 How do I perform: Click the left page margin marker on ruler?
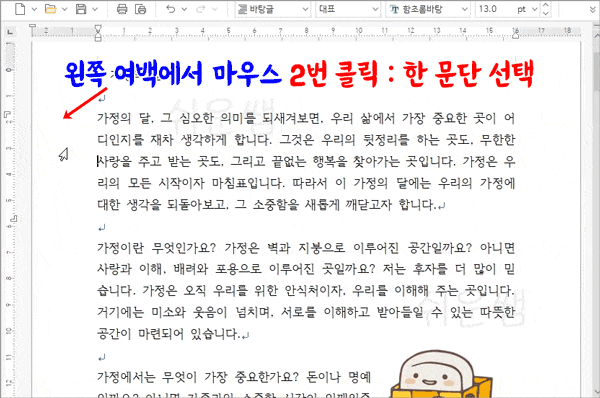pyautogui.click(x=33, y=27)
